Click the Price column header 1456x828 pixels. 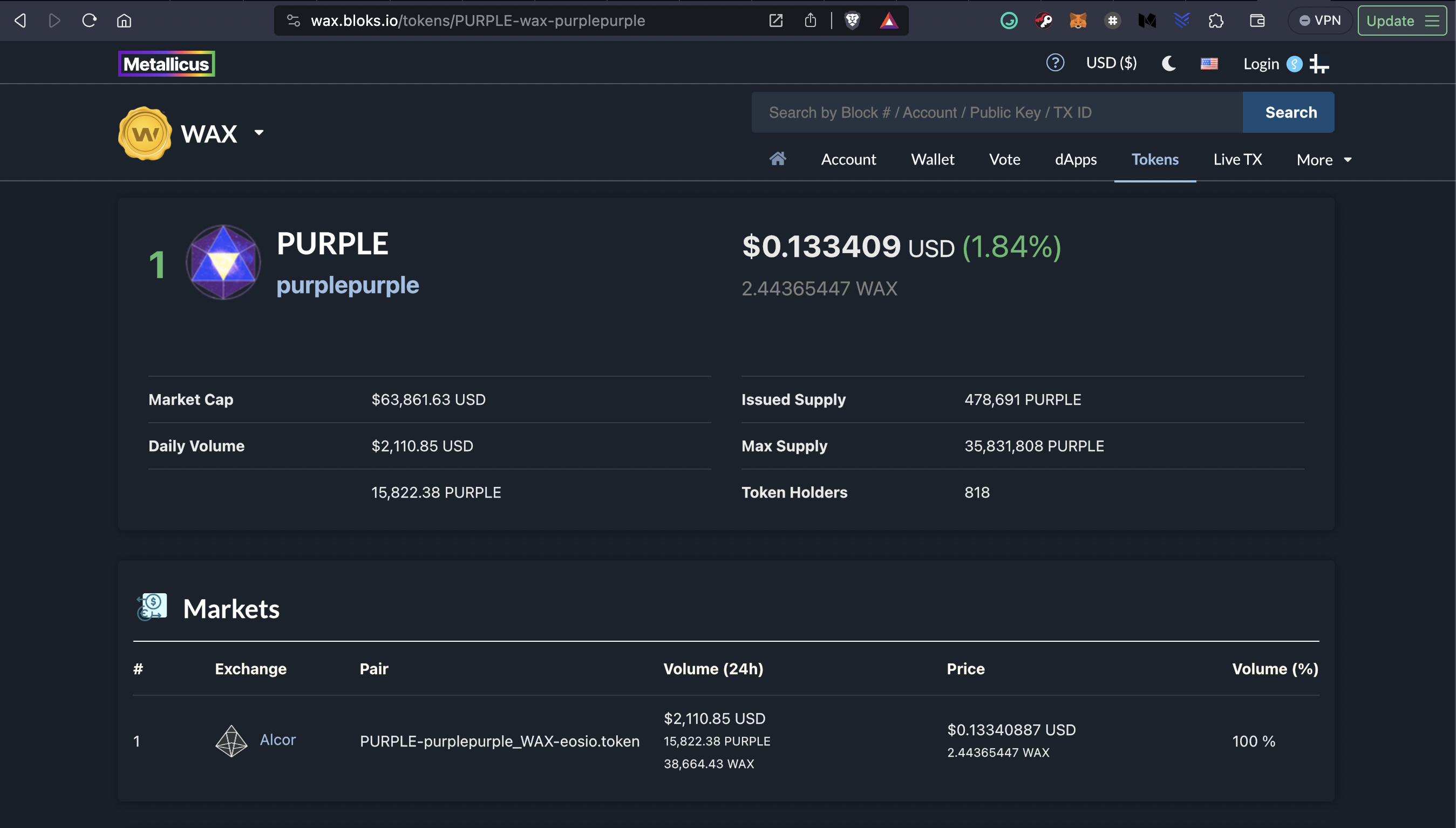click(x=965, y=669)
